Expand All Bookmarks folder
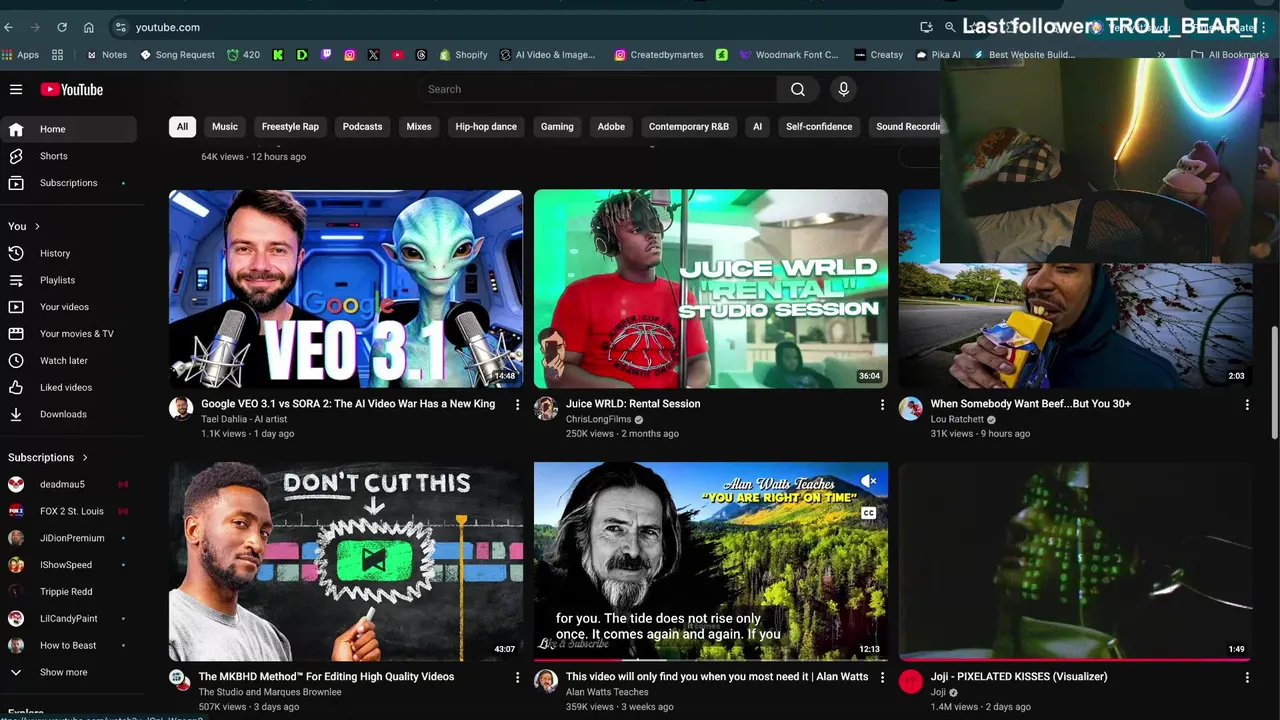The width and height of the screenshot is (1280, 720). pyautogui.click(x=1229, y=55)
